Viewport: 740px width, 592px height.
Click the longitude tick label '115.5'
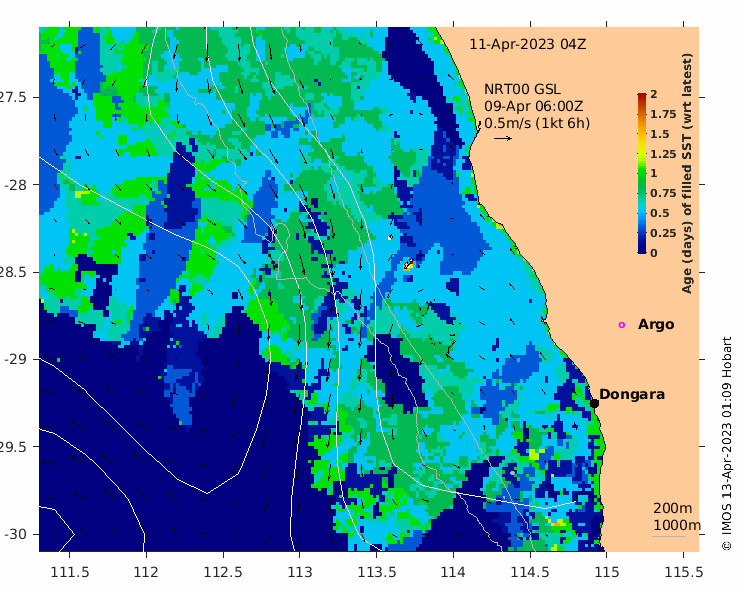pos(684,572)
